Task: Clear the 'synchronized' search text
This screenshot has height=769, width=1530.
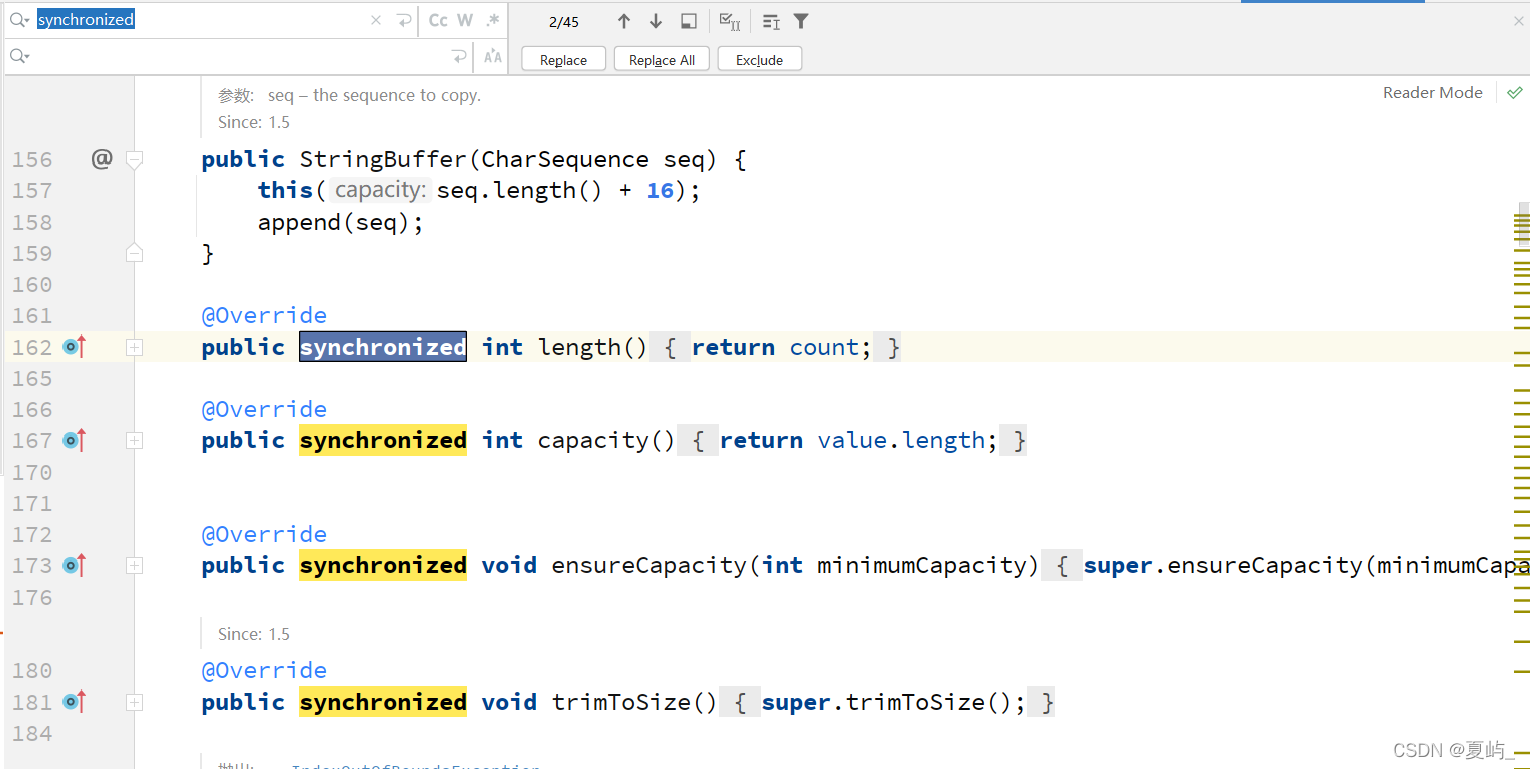Action: coord(376,20)
